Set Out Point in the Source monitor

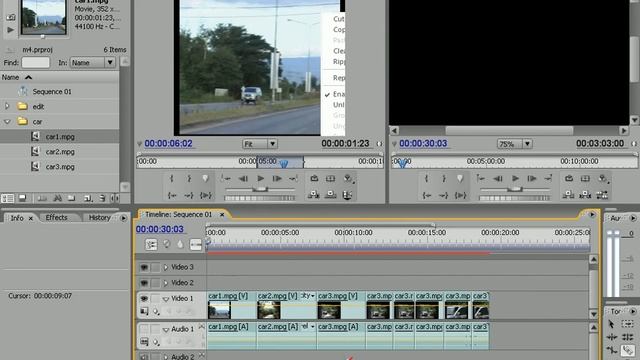189,178
